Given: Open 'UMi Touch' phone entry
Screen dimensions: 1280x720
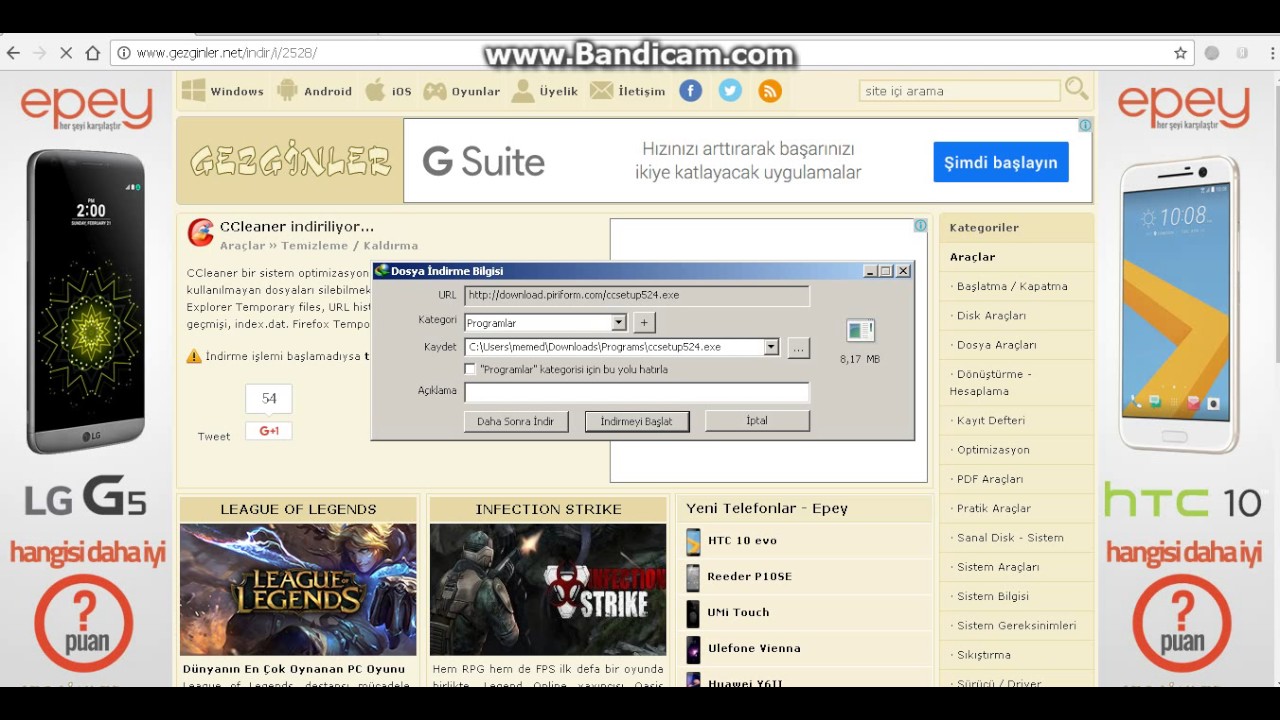Looking at the screenshot, I should coord(738,613).
